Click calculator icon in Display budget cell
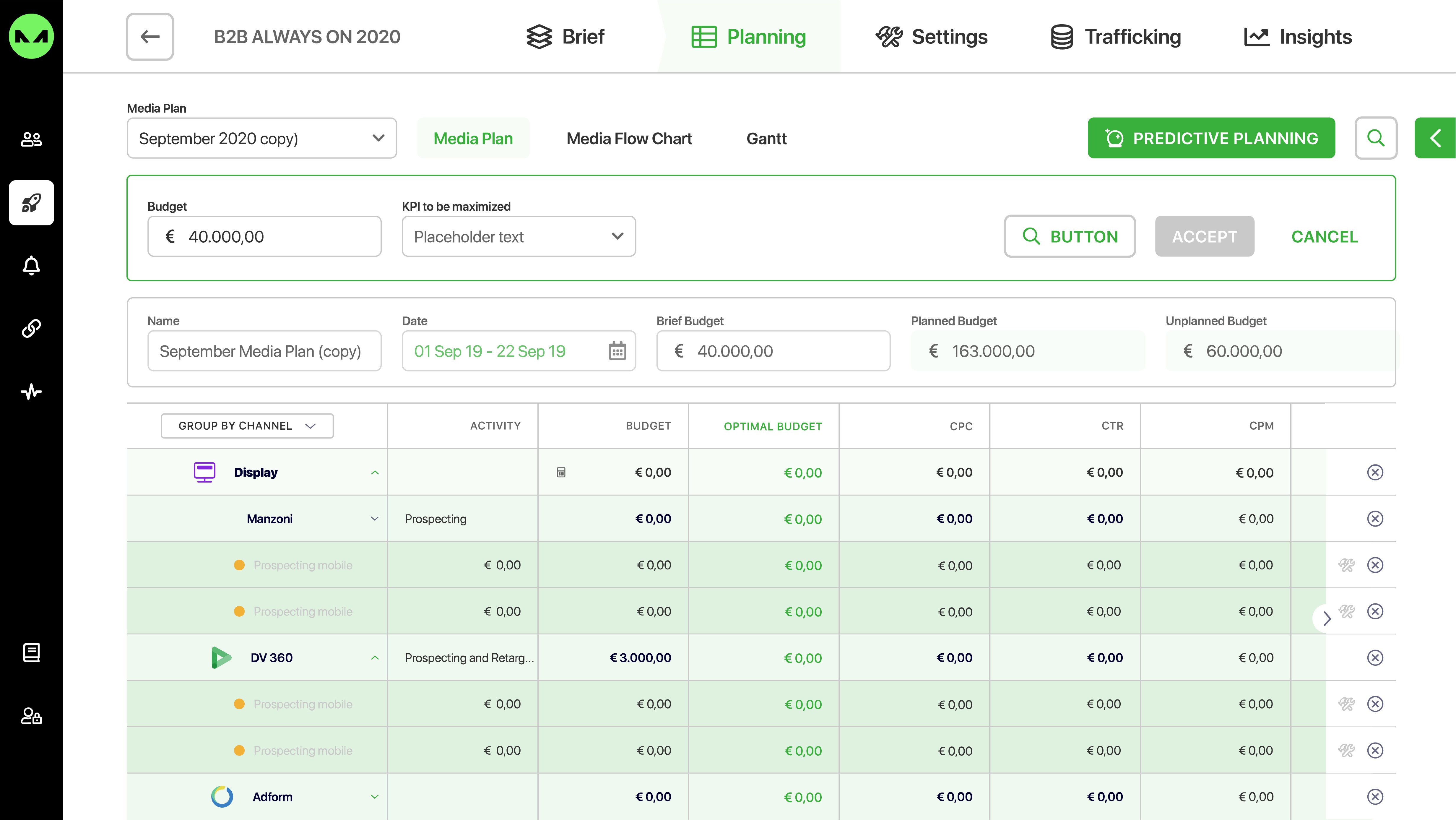 pos(561,472)
